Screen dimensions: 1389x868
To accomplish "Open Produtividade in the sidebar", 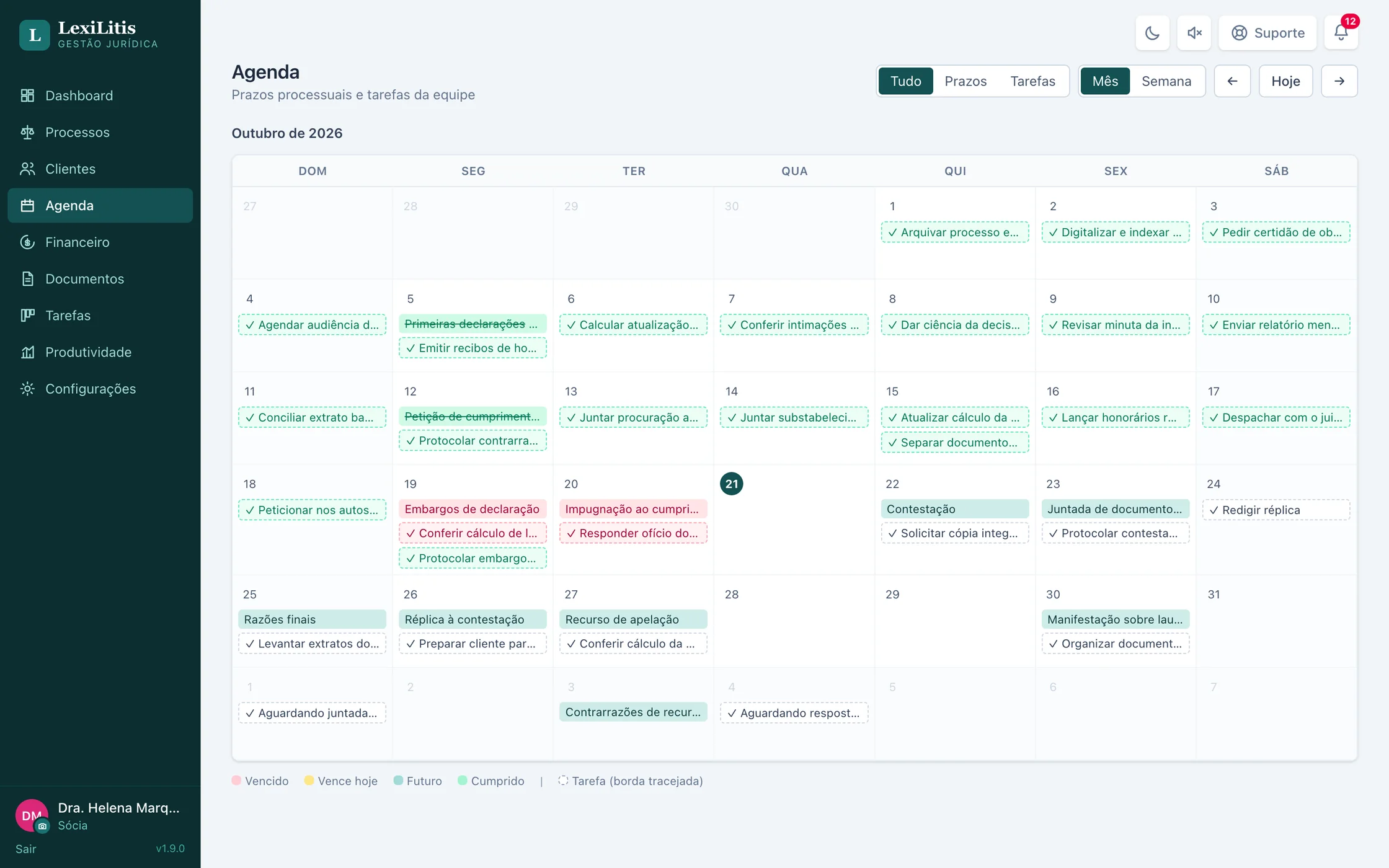I will point(100,352).
